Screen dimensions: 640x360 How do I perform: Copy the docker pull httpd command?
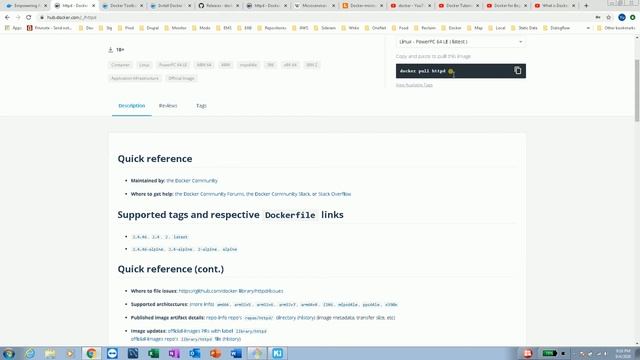point(518,71)
